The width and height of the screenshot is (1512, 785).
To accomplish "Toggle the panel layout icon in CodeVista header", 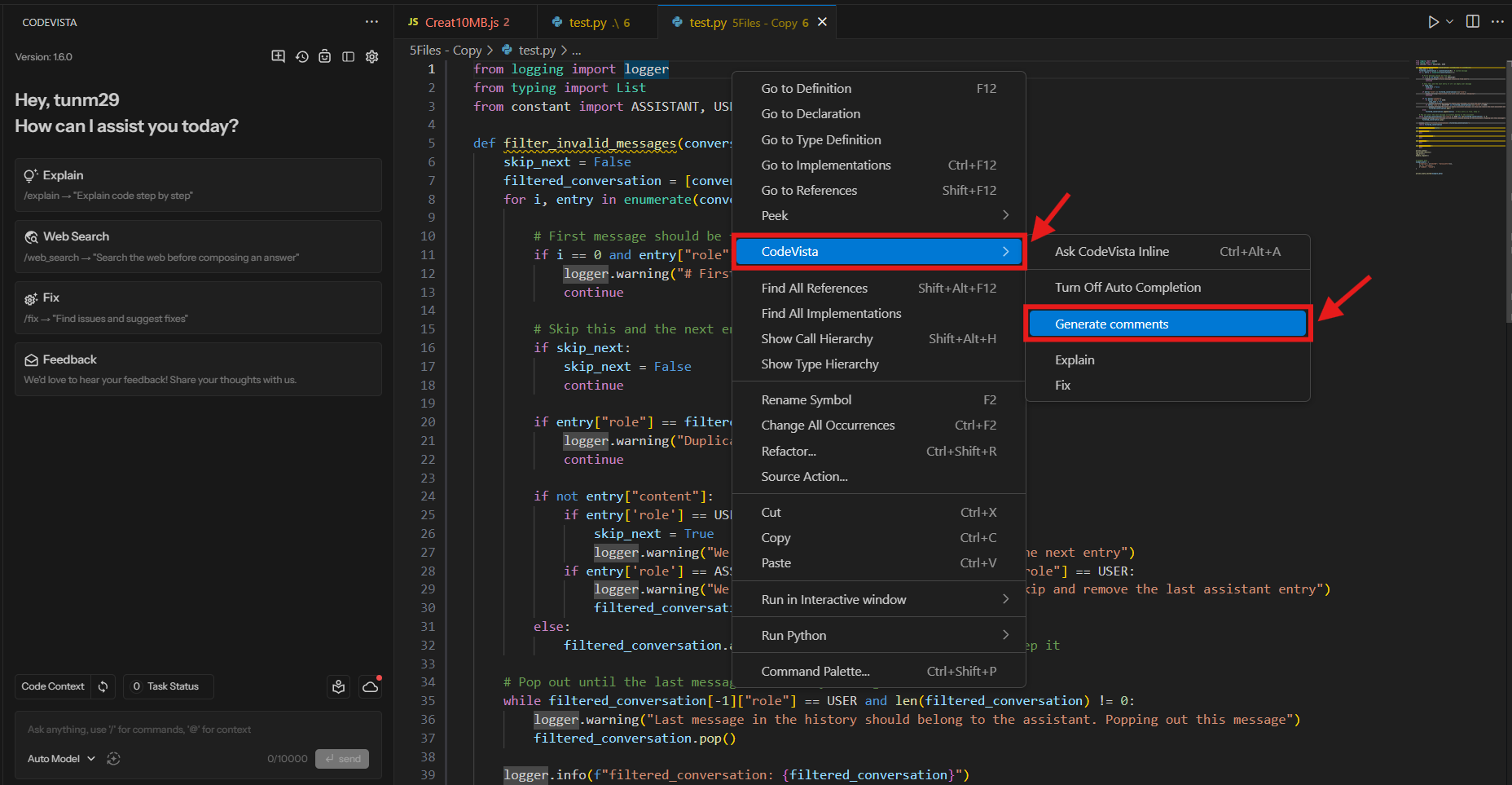I will click(x=349, y=56).
